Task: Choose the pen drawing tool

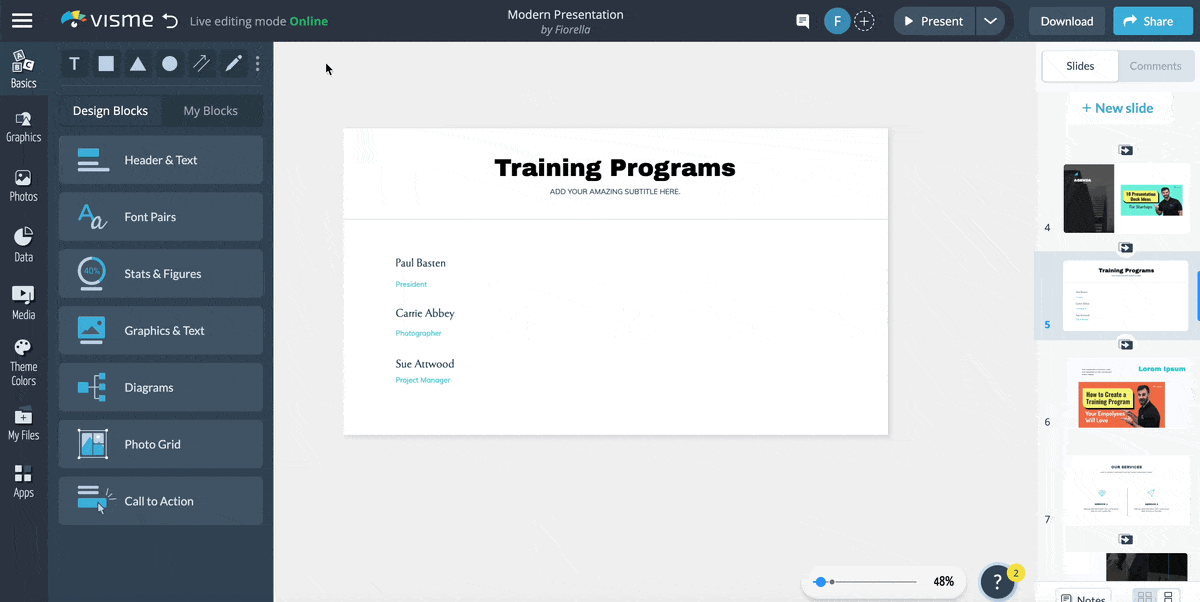Action: point(233,64)
